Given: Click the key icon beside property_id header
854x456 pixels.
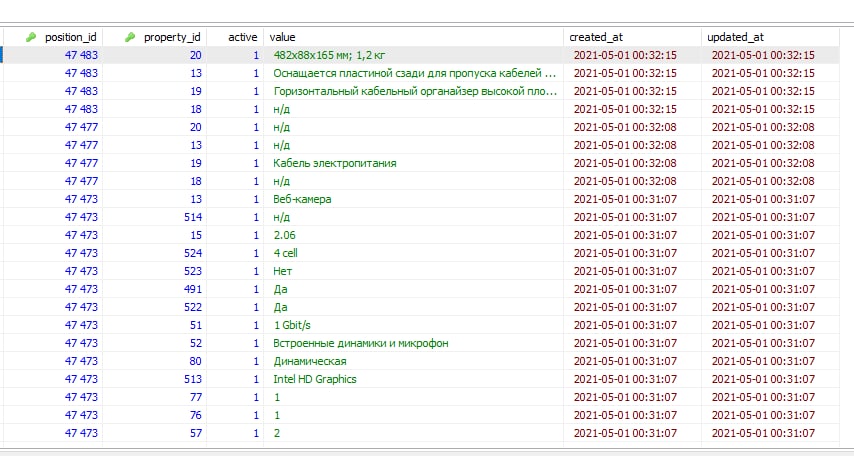Looking at the screenshot, I should pyautogui.click(x=130, y=37).
